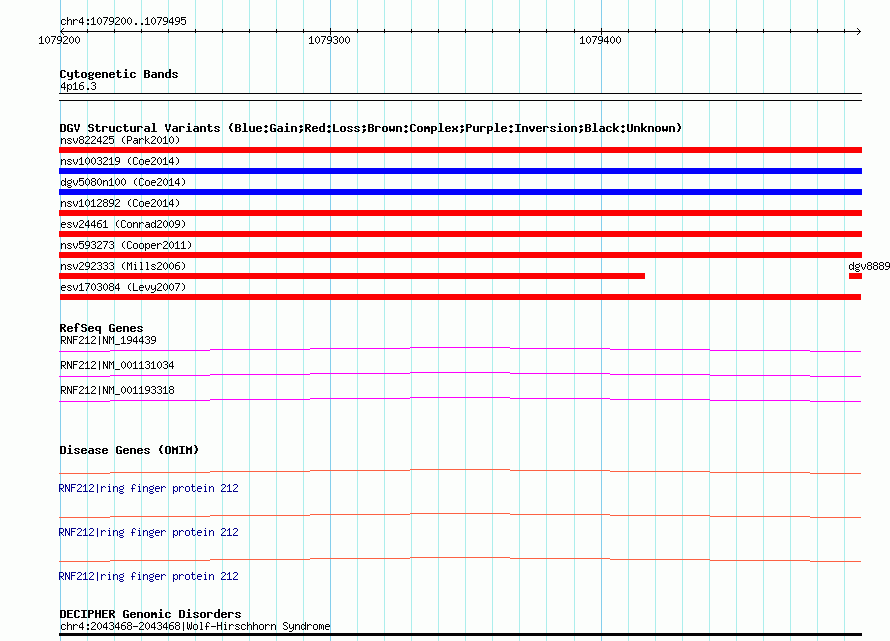The height and width of the screenshot is (641, 890).
Task: Click the small red bar below dgv8889
Action: tap(855, 276)
